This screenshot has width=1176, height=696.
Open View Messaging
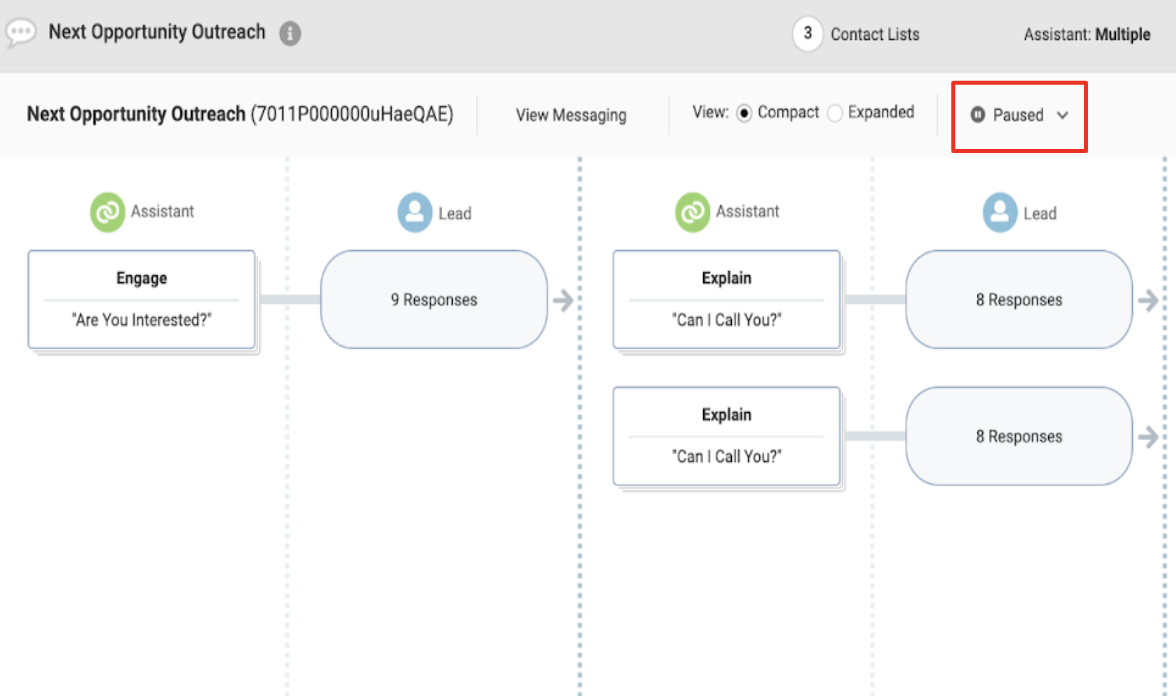pos(571,116)
